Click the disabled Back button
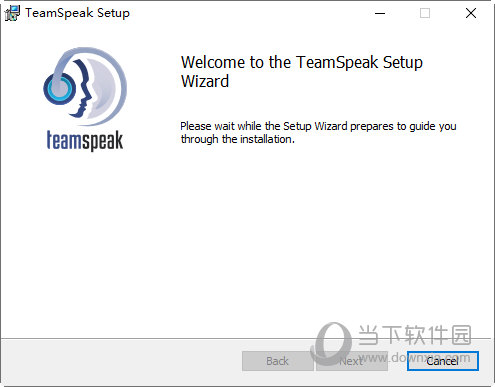 [277, 361]
